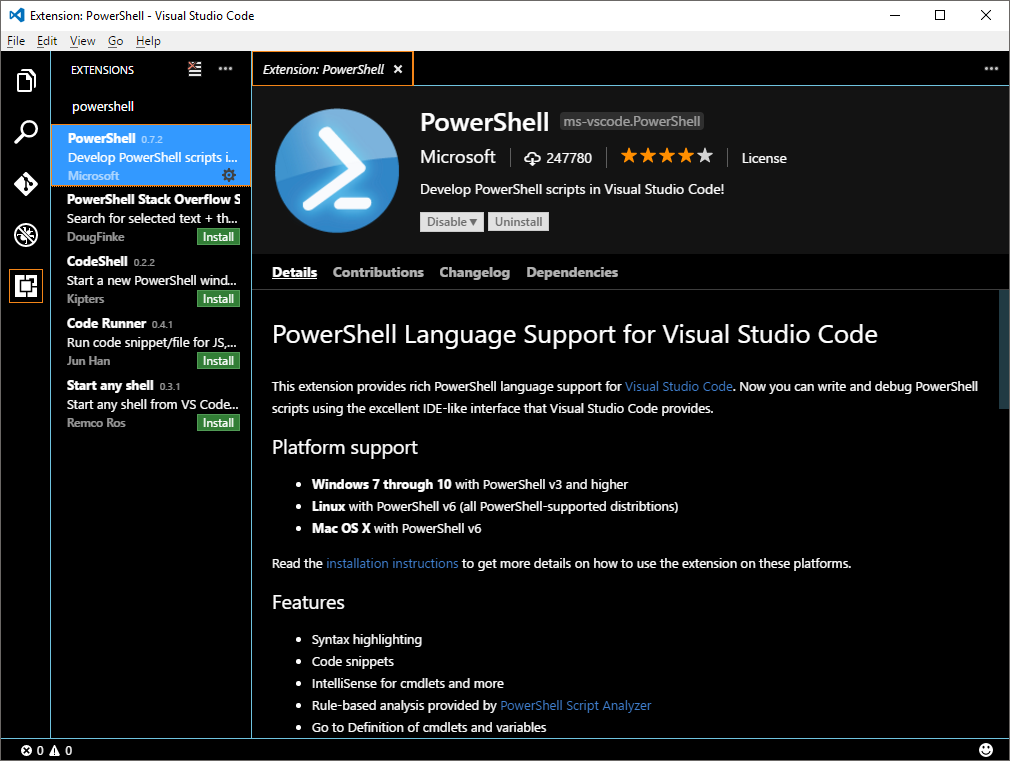Open editor more actions ellipsis menu

(x=991, y=69)
